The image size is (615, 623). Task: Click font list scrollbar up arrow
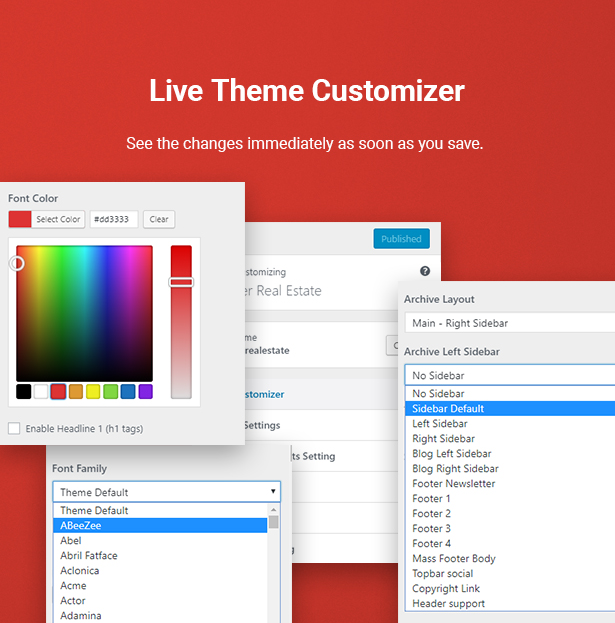(x=273, y=509)
